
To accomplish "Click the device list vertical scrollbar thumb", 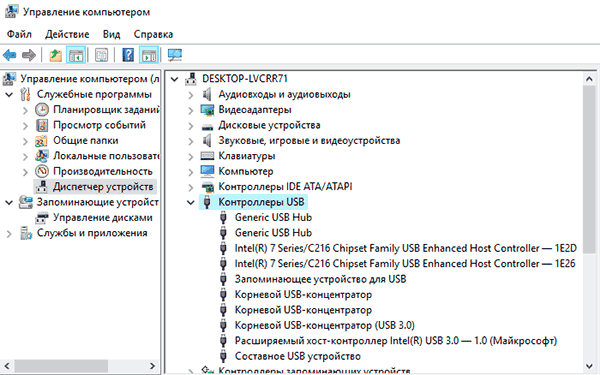I will pos(589,169).
